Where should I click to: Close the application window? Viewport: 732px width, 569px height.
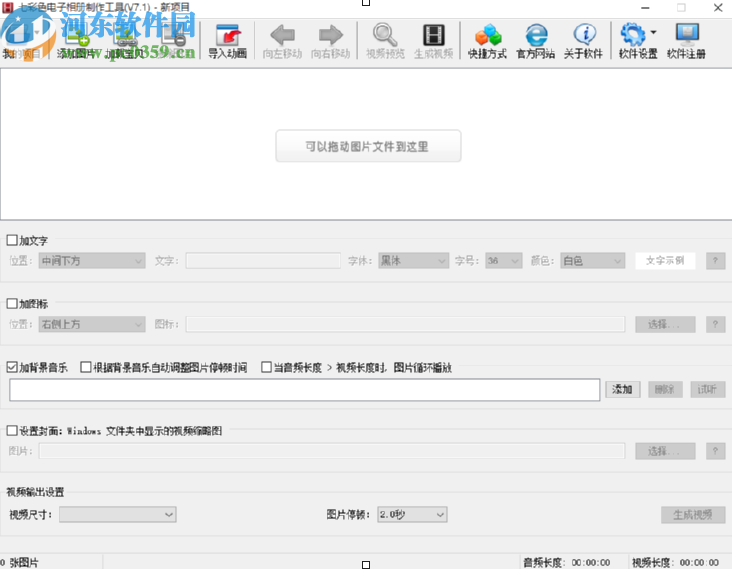click(718, 8)
